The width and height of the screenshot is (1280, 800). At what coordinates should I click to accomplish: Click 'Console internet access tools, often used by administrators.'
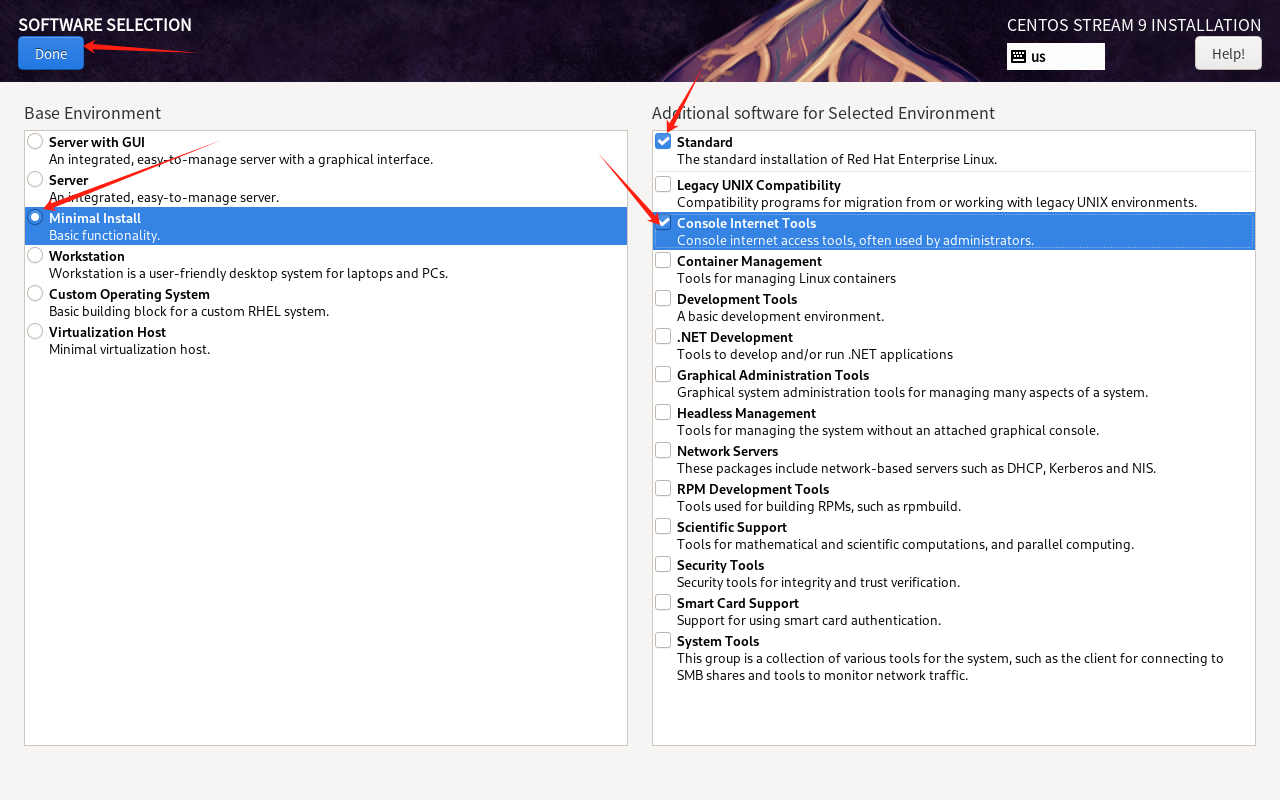(855, 240)
